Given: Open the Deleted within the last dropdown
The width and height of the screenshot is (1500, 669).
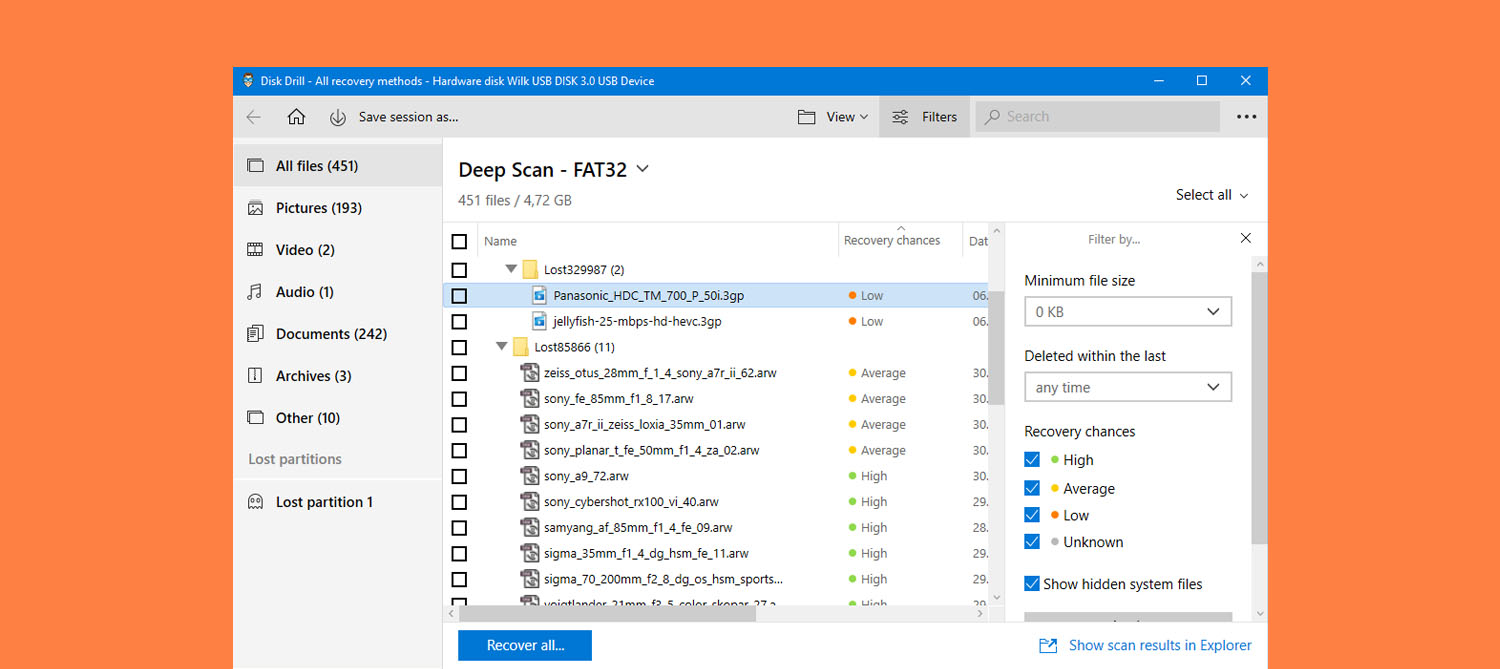Looking at the screenshot, I should pyautogui.click(x=1128, y=387).
